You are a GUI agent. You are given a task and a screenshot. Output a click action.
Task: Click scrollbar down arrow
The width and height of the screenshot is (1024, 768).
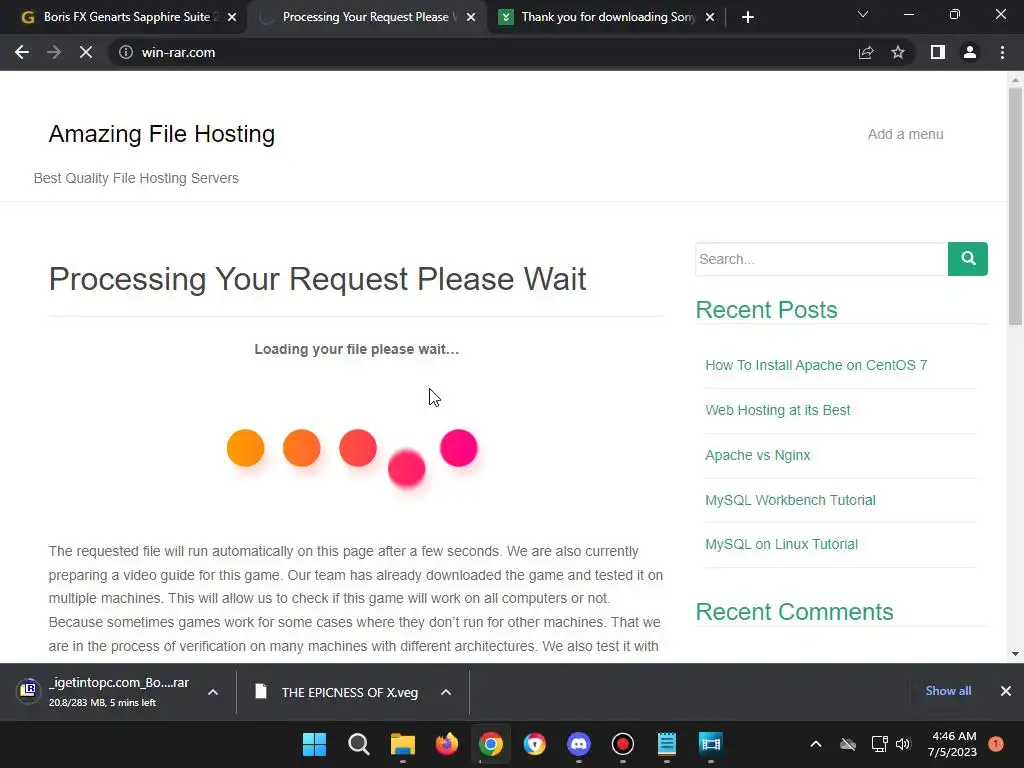(1015, 653)
